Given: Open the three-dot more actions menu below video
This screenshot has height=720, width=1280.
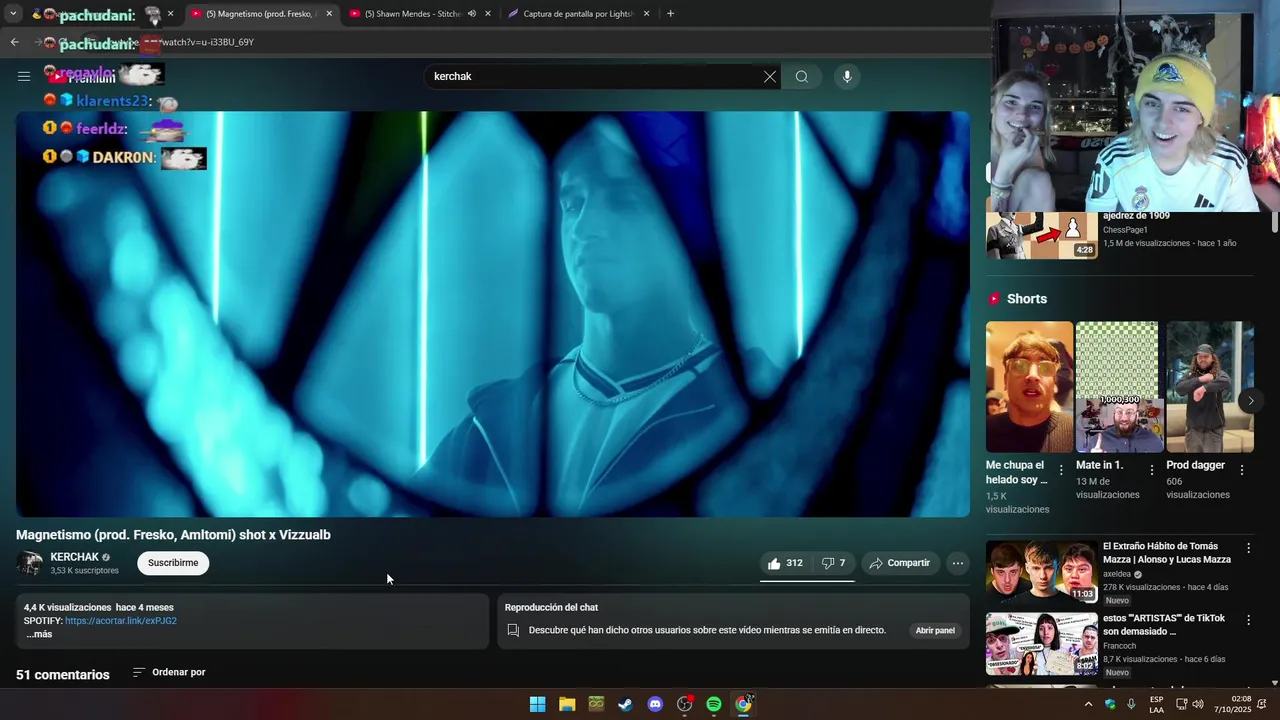Looking at the screenshot, I should pos(958,563).
